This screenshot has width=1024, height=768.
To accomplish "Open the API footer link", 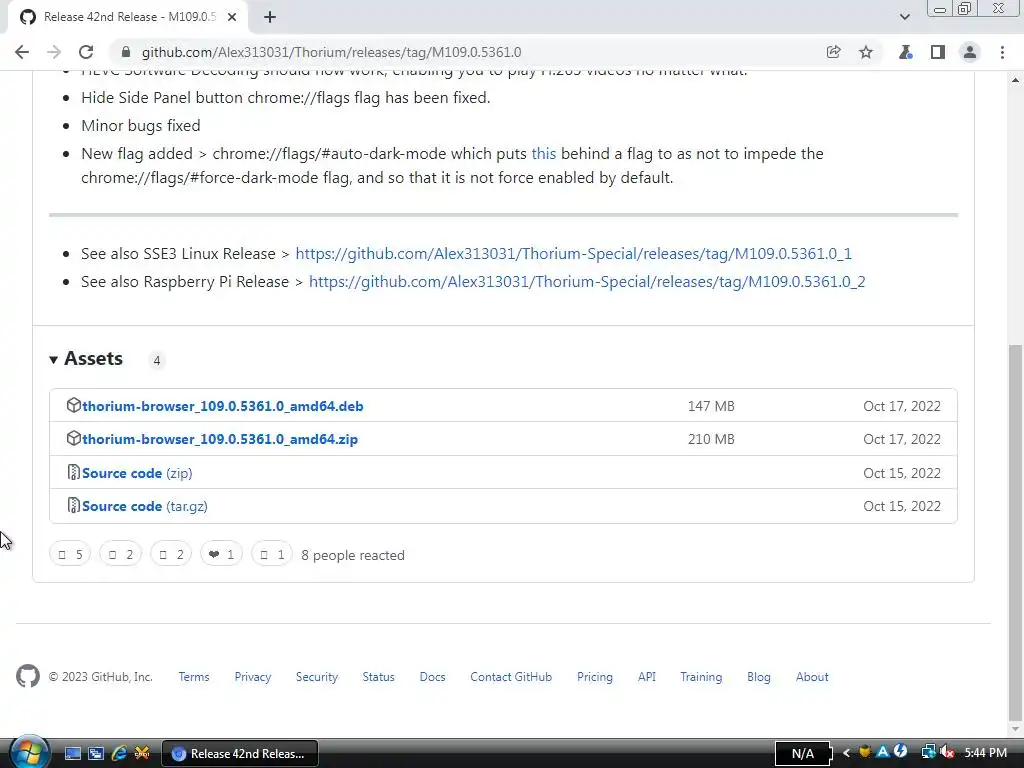I will click(x=647, y=677).
